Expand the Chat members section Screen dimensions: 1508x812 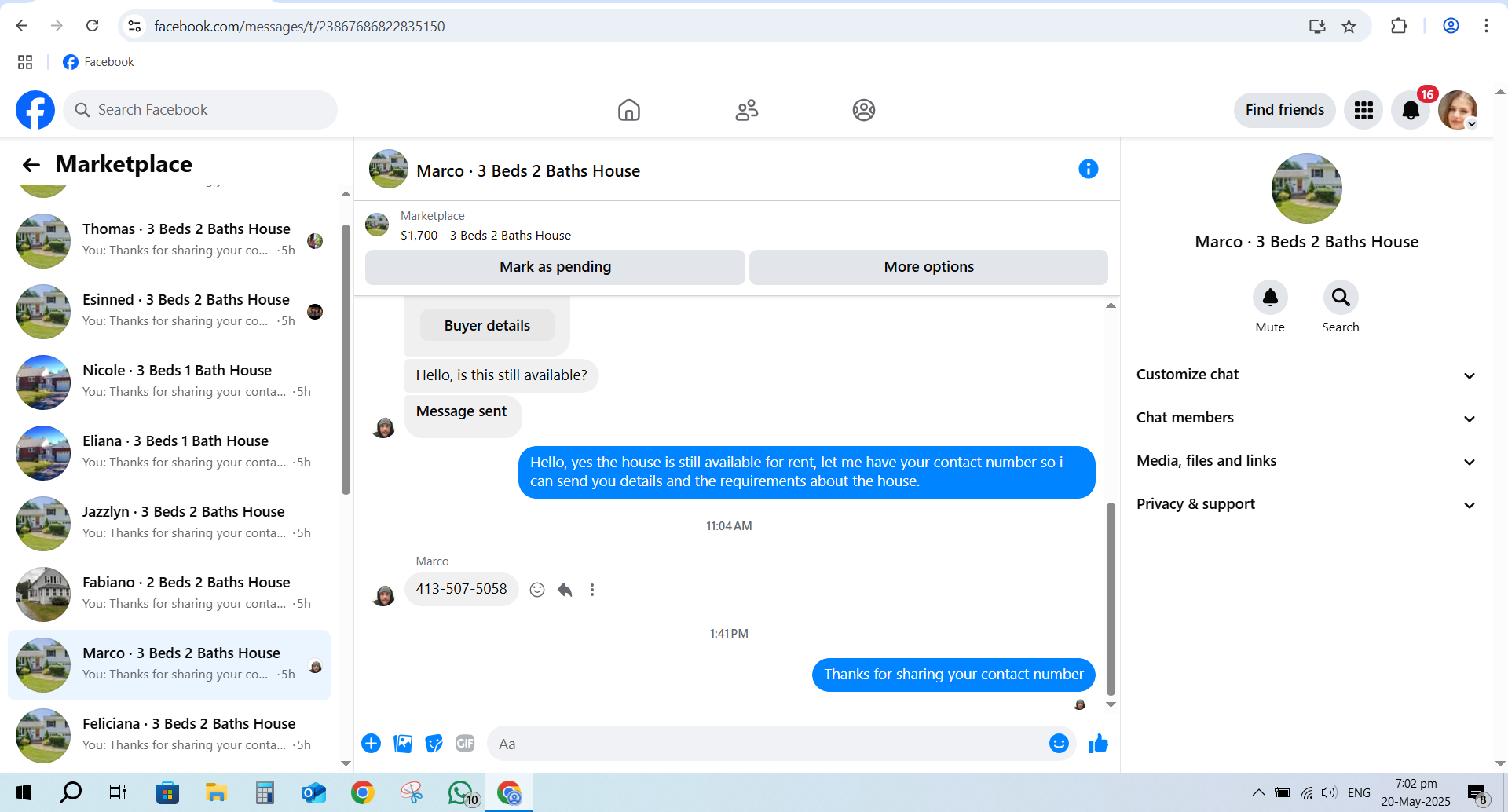(1306, 418)
